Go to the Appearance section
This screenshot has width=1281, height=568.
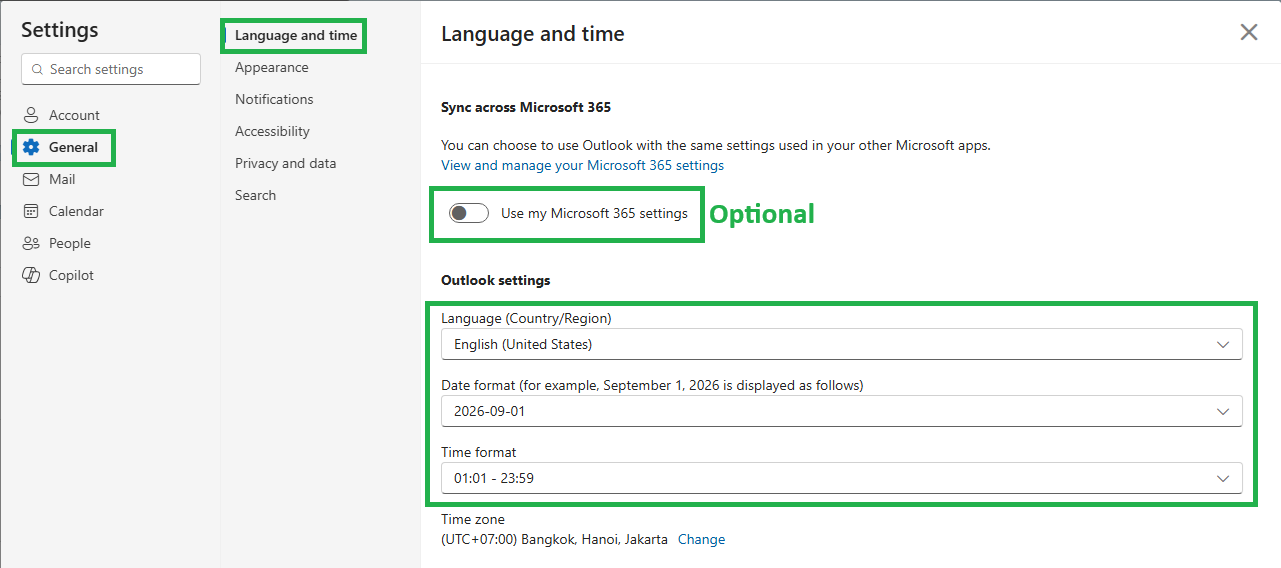click(x=272, y=67)
